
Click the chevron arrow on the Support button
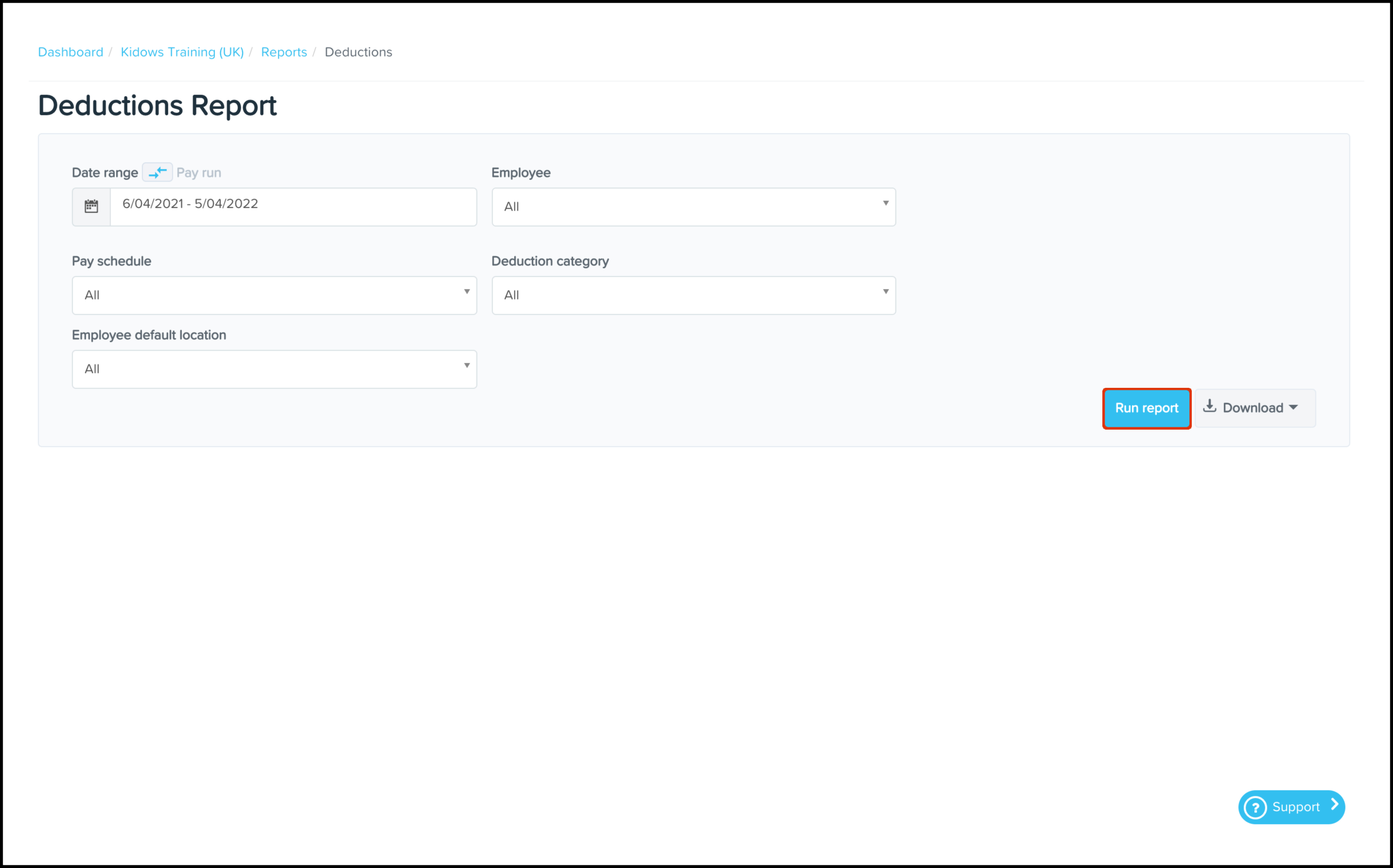[x=1335, y=805]
